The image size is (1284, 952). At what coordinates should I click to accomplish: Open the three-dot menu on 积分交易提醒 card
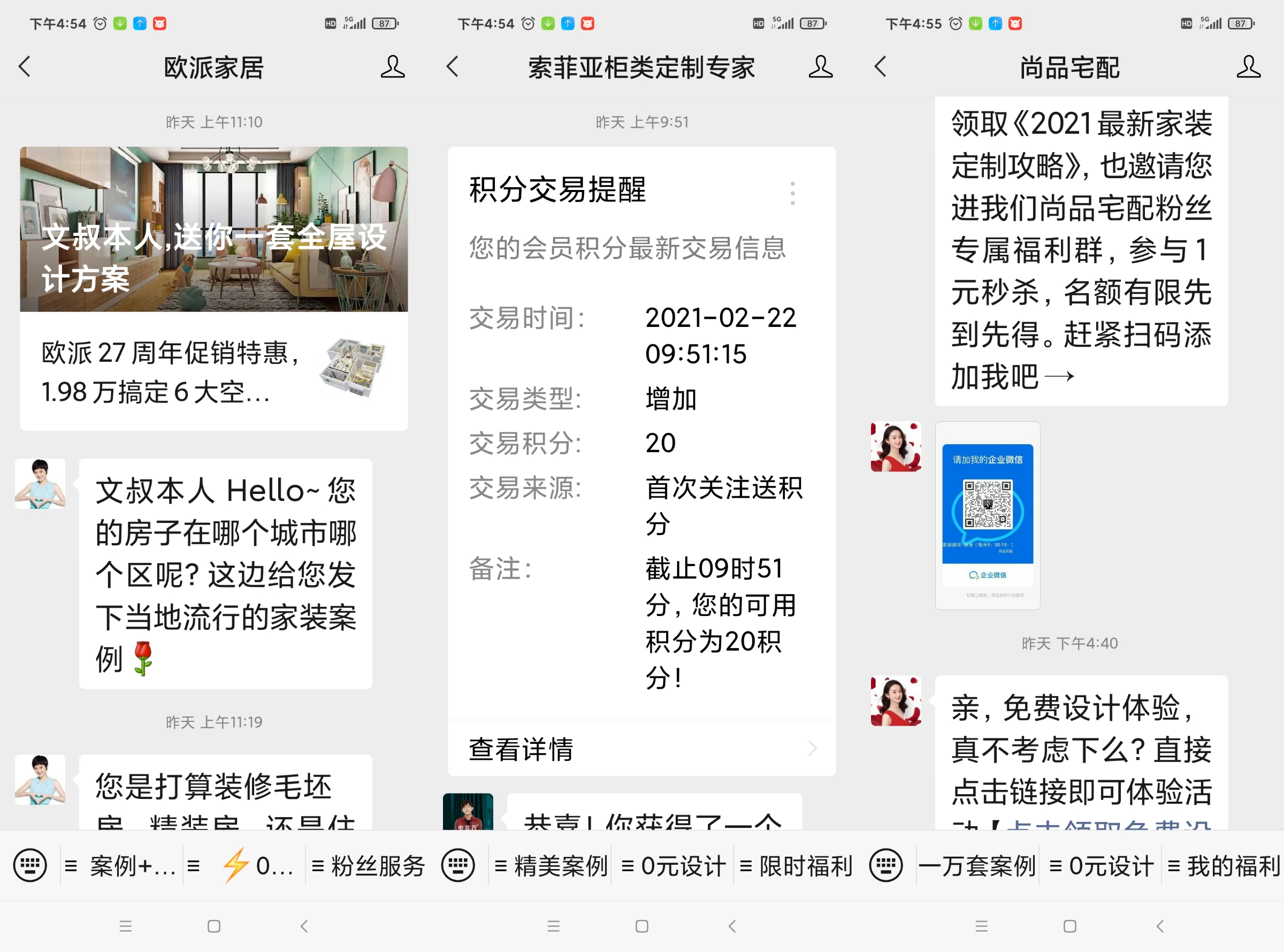point(793,193)
